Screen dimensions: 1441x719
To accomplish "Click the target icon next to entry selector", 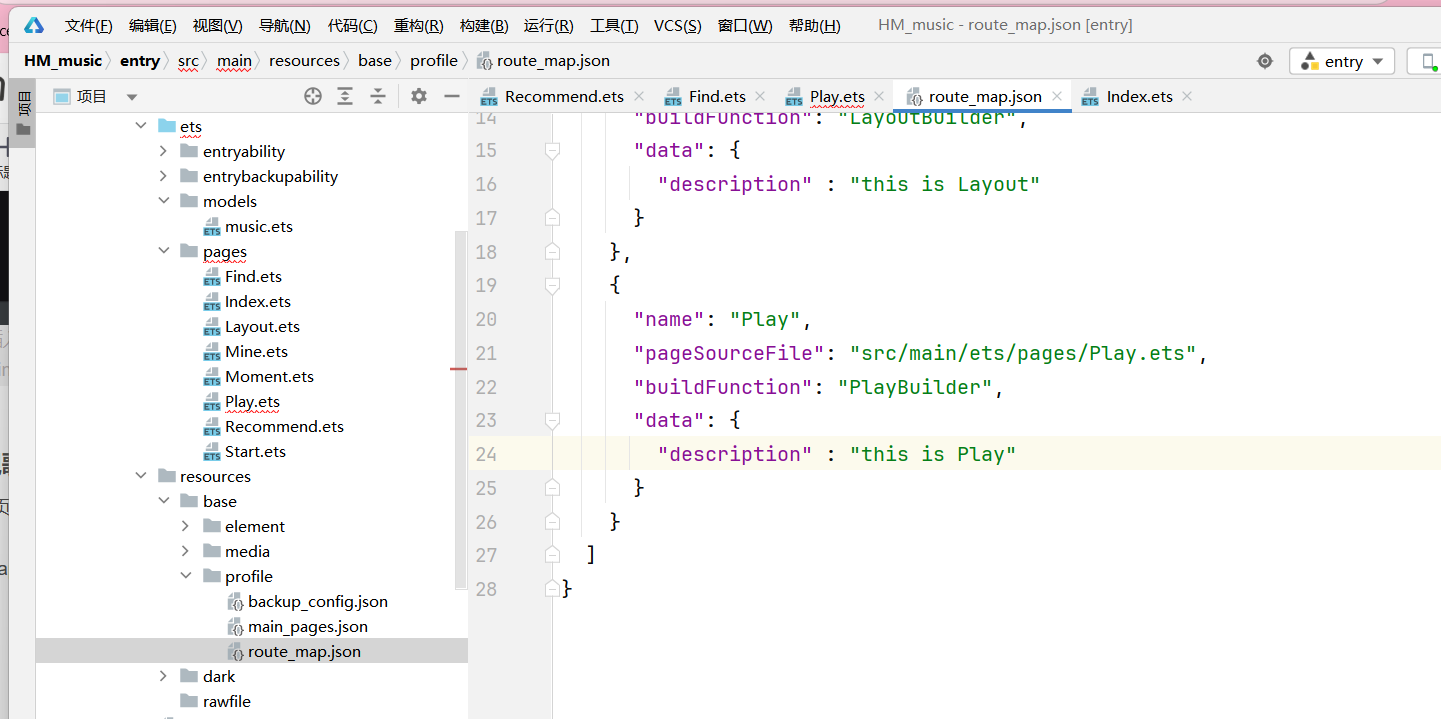I will pyautogui.click(x=1265, y=61).
